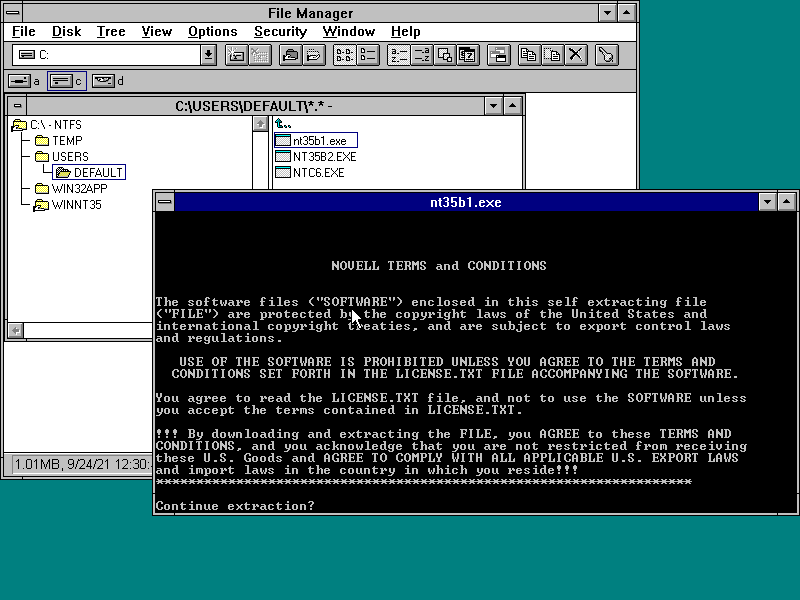Minimize the C:\USERS\DEFAULT child window

click(x=493, y=106)
